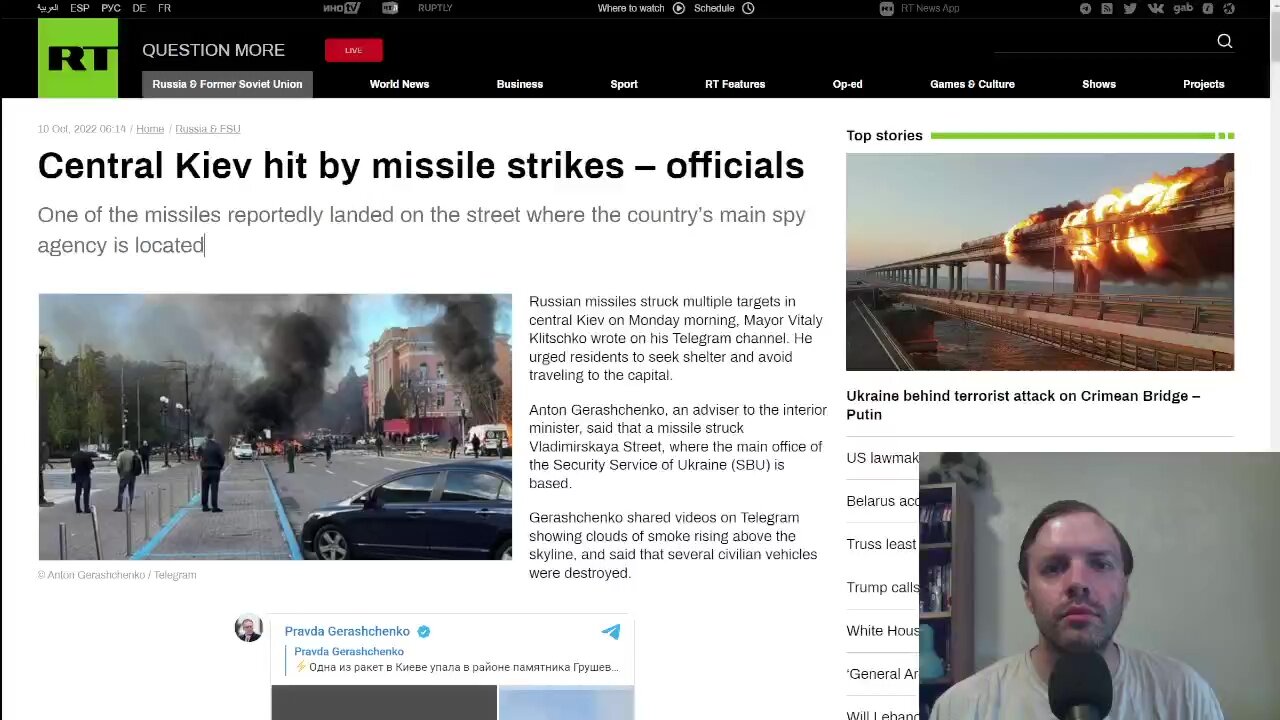
Task: Click the Russia & FSU breadcrumb link
Action: (x=208, y=129)
